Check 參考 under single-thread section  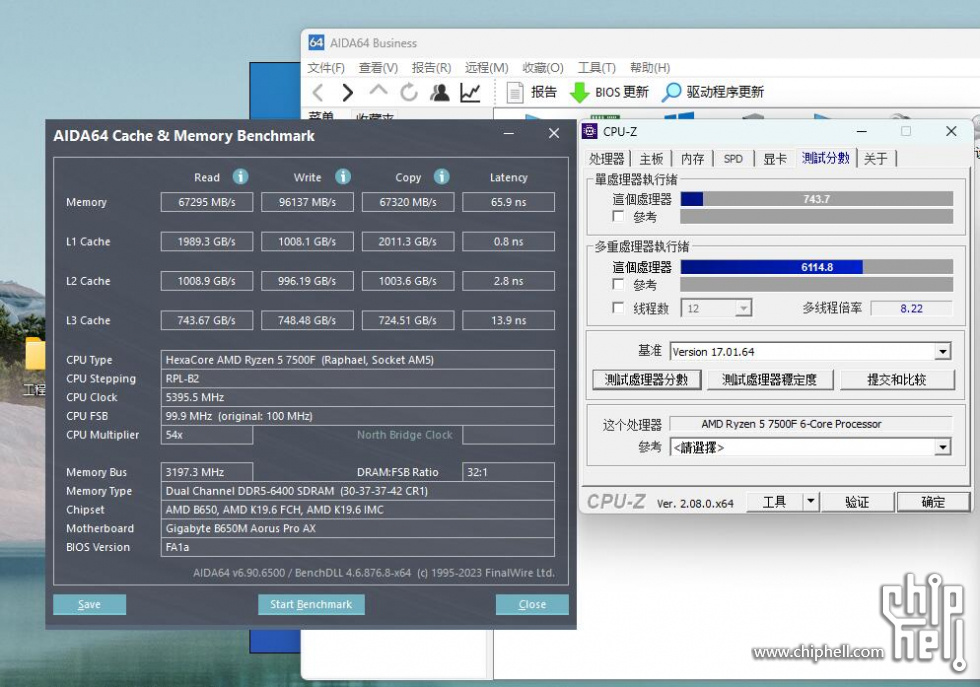pyautogui.click(x=618, y=216)
